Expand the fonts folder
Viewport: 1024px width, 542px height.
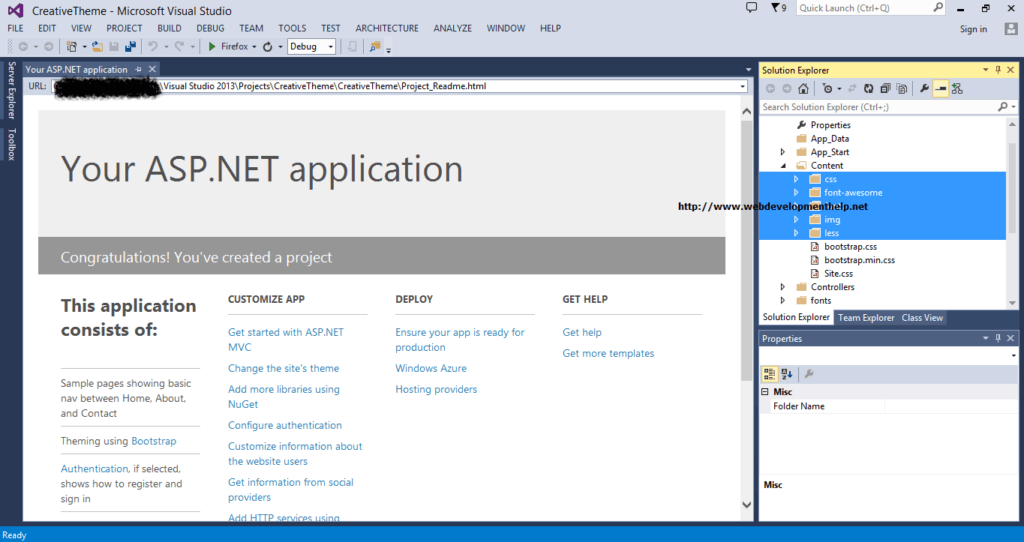click(x=782, y=300)
